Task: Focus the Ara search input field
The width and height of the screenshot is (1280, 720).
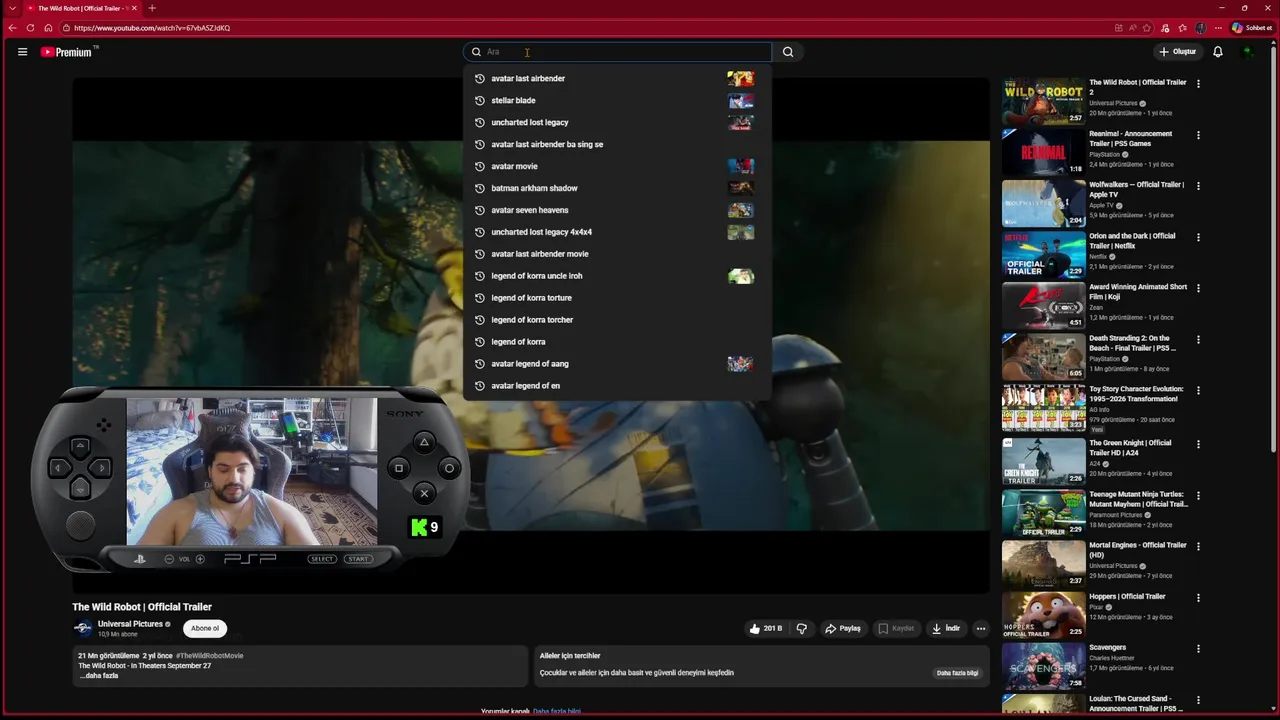Action: pyautogui.click(x=618, y=52)
